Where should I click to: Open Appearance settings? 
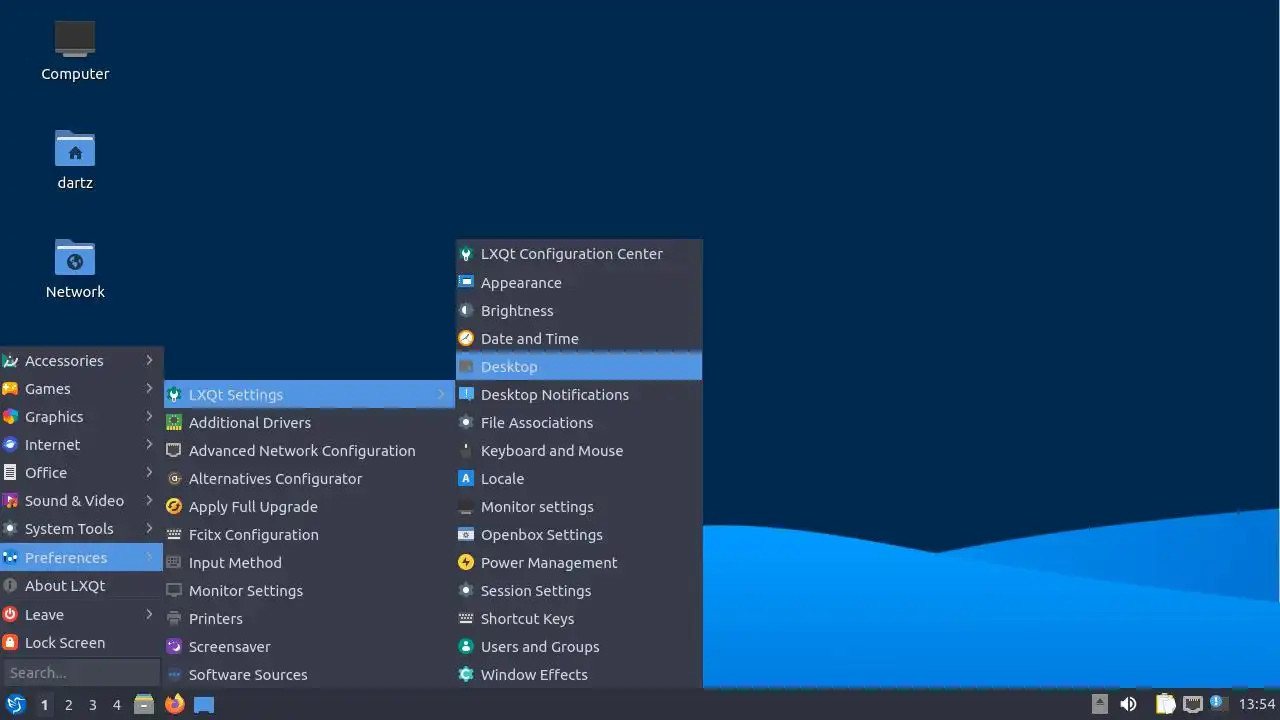(579, 283)
